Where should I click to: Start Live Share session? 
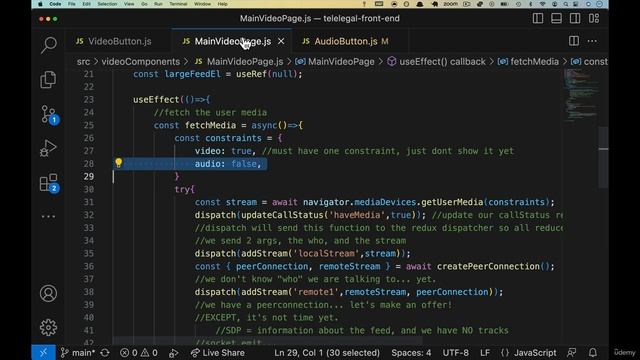pos(218,353)
